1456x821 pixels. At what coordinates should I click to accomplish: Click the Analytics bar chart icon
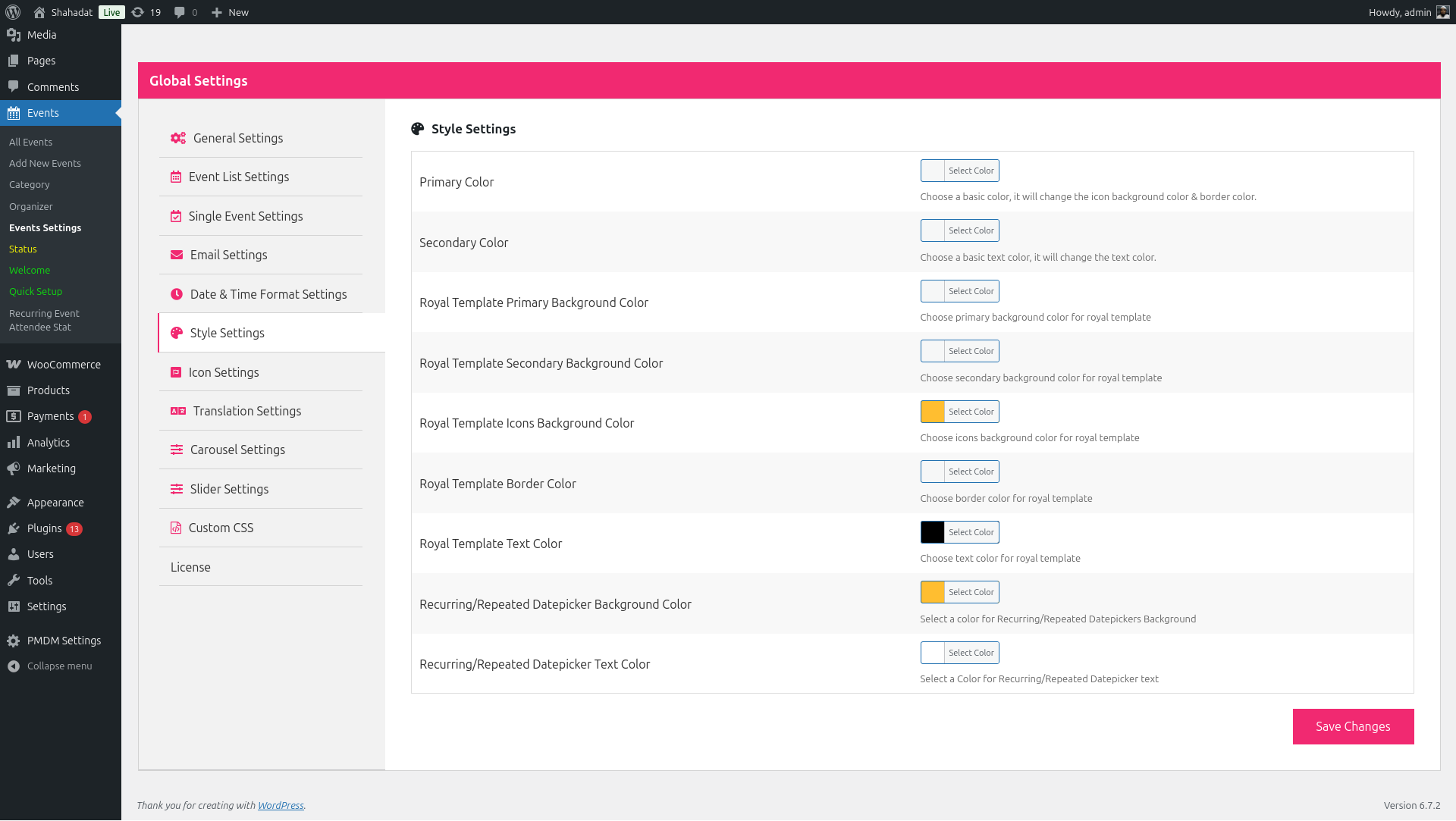tap(14, 443)
